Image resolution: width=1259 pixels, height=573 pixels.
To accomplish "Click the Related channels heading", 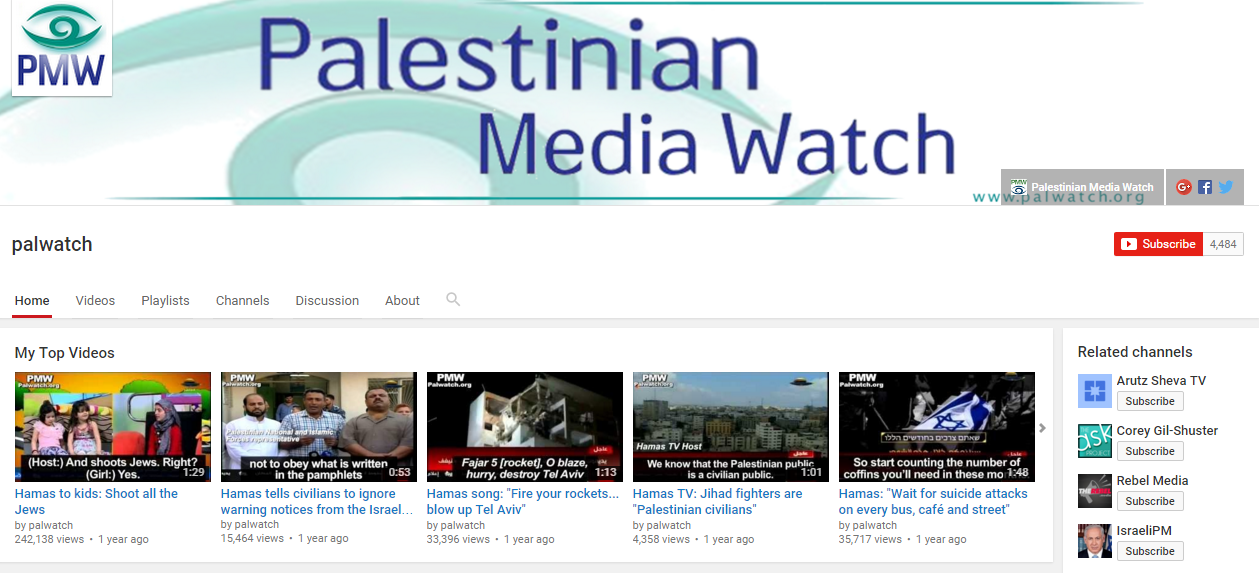I will (1135, 352).
